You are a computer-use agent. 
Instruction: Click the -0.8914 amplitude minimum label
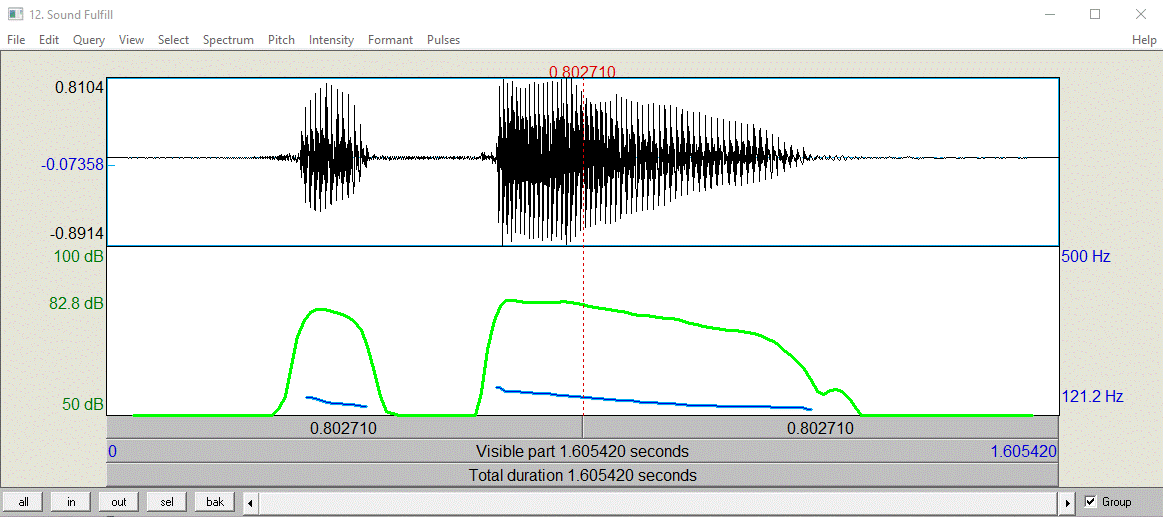pos(77,234)
